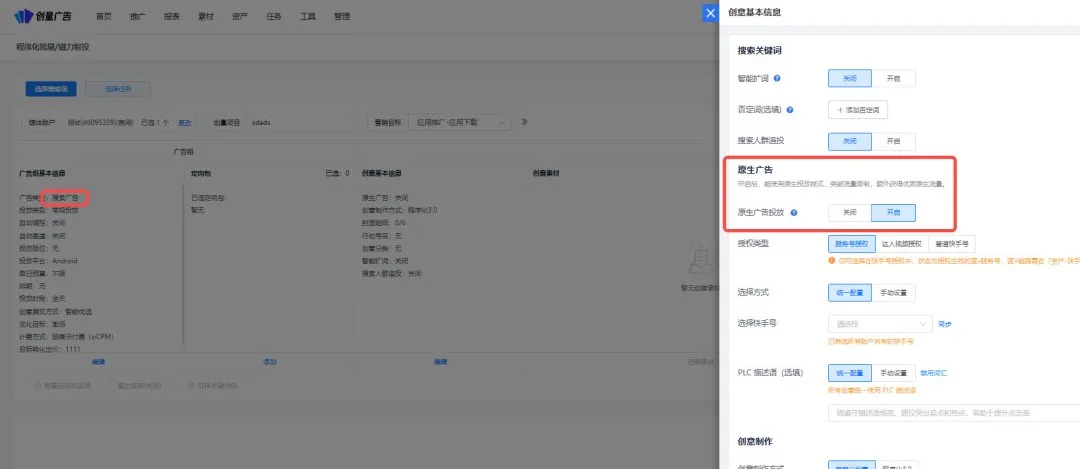
Task: Set 搜索人群追投 to 开启
Action: pyautogui.click(x=893, y=140)
